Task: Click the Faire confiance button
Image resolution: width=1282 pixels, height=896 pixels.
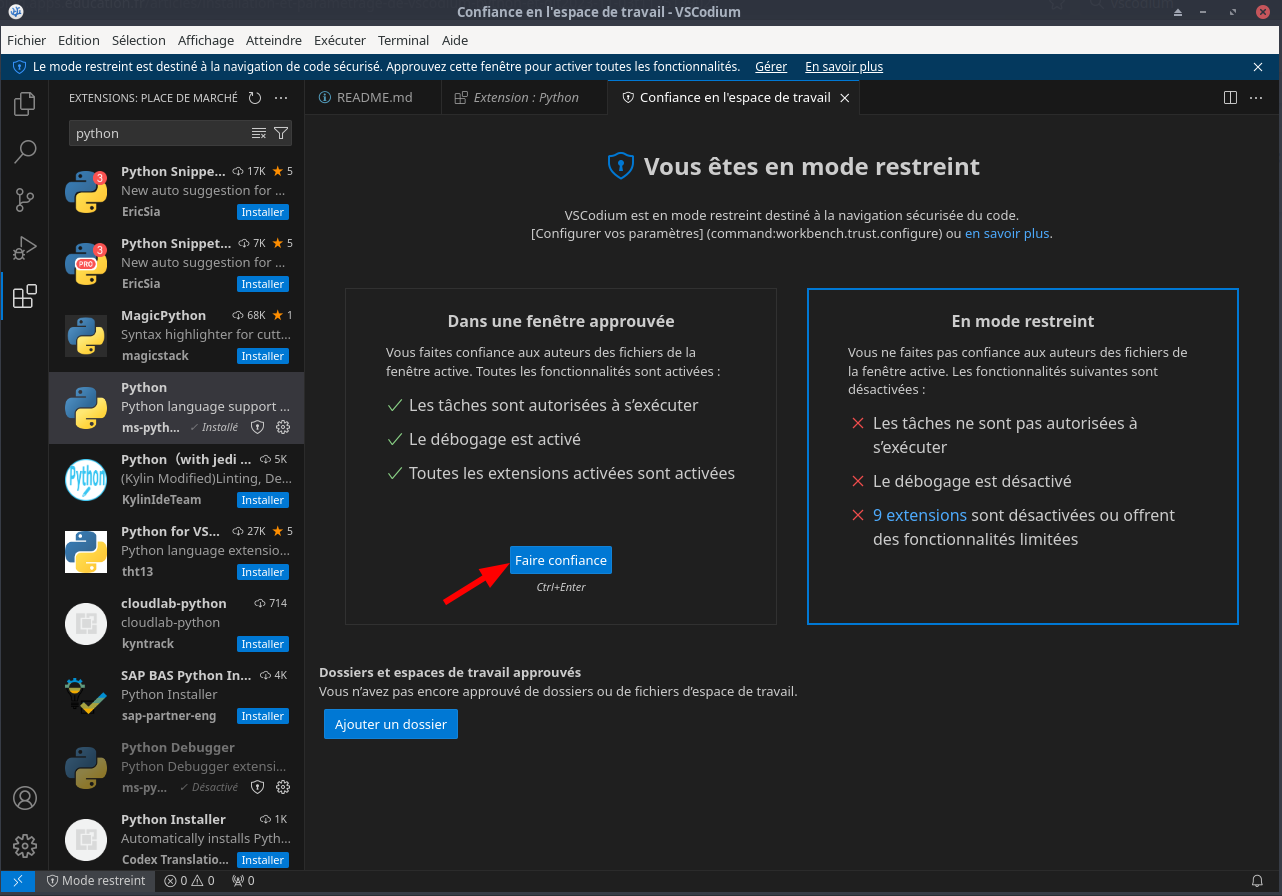Action: pos(560,560)
